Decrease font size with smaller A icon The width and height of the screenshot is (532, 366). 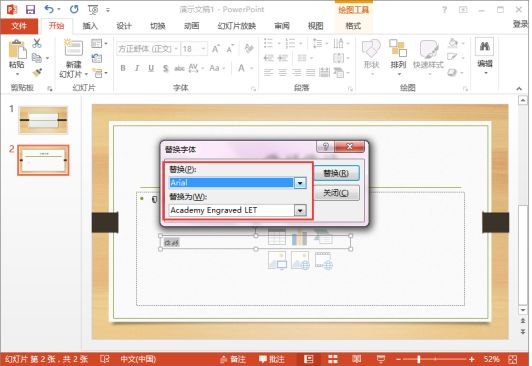tap(230, 49)
